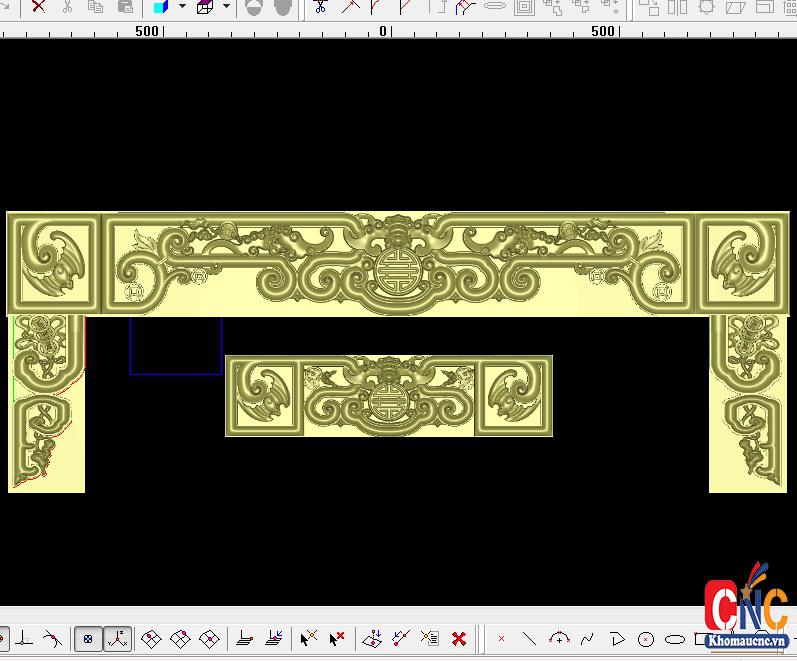This screenshot has height=661, width=797.
Task: Click the blue rectangle outline in viewport
Action: coord(176,373)
